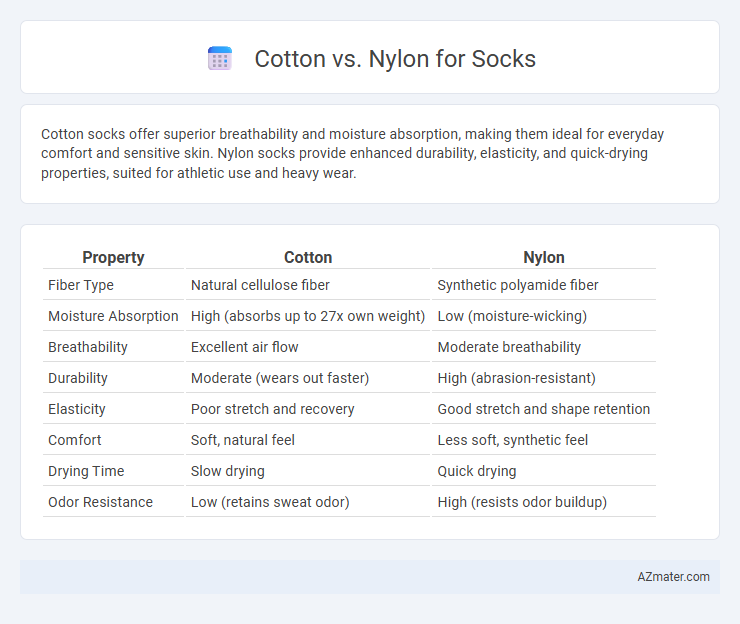
Task: Click the 'Drying Time' row label
Action: 86,471
